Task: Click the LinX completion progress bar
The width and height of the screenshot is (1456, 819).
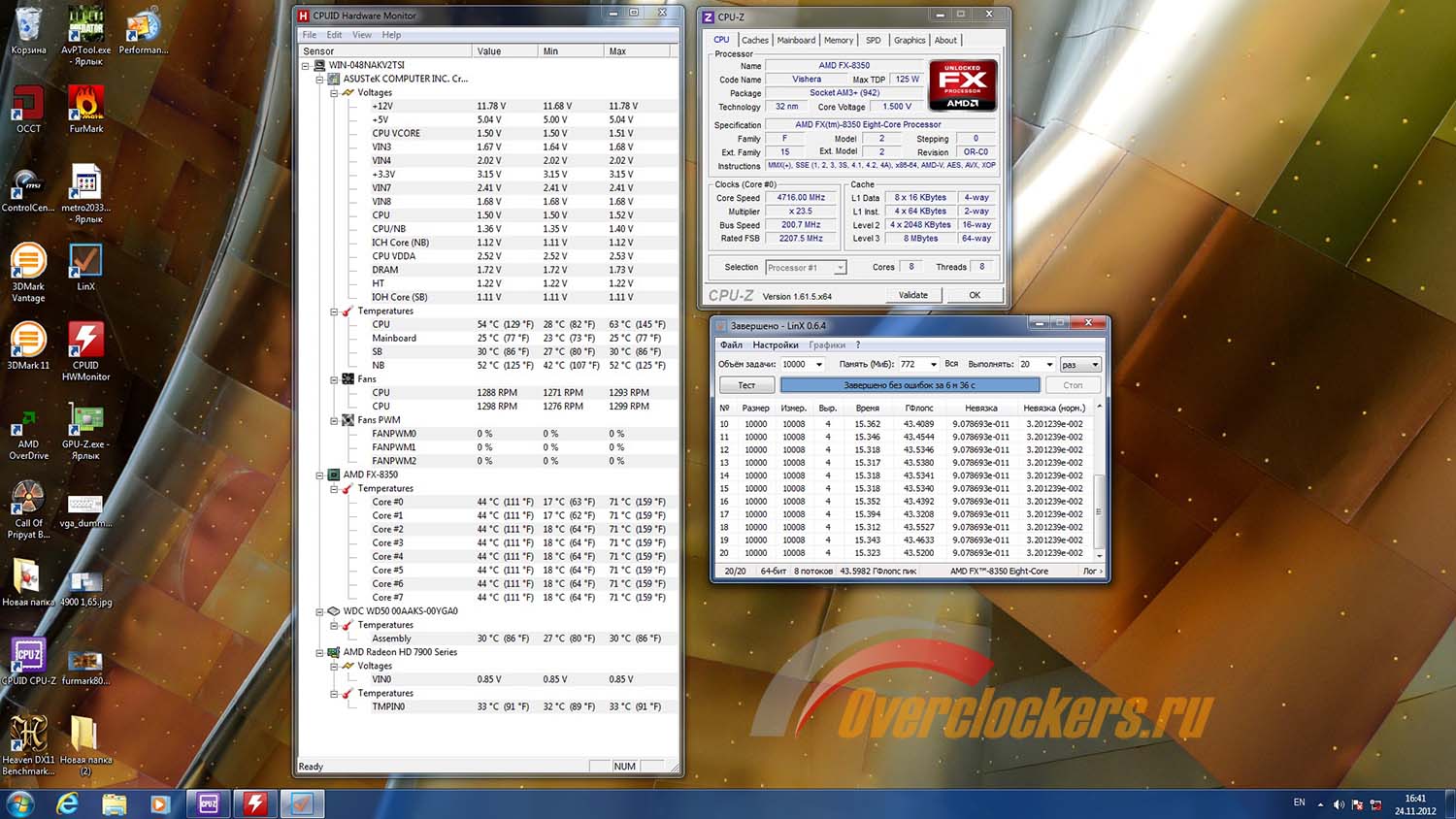Action: coord(910,385)
